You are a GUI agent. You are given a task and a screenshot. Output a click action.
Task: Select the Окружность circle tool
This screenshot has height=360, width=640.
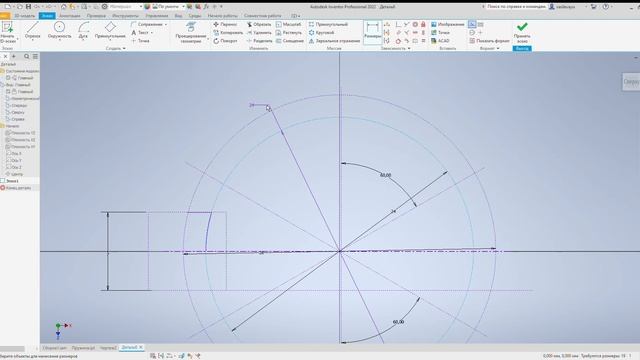click(60, 31)
